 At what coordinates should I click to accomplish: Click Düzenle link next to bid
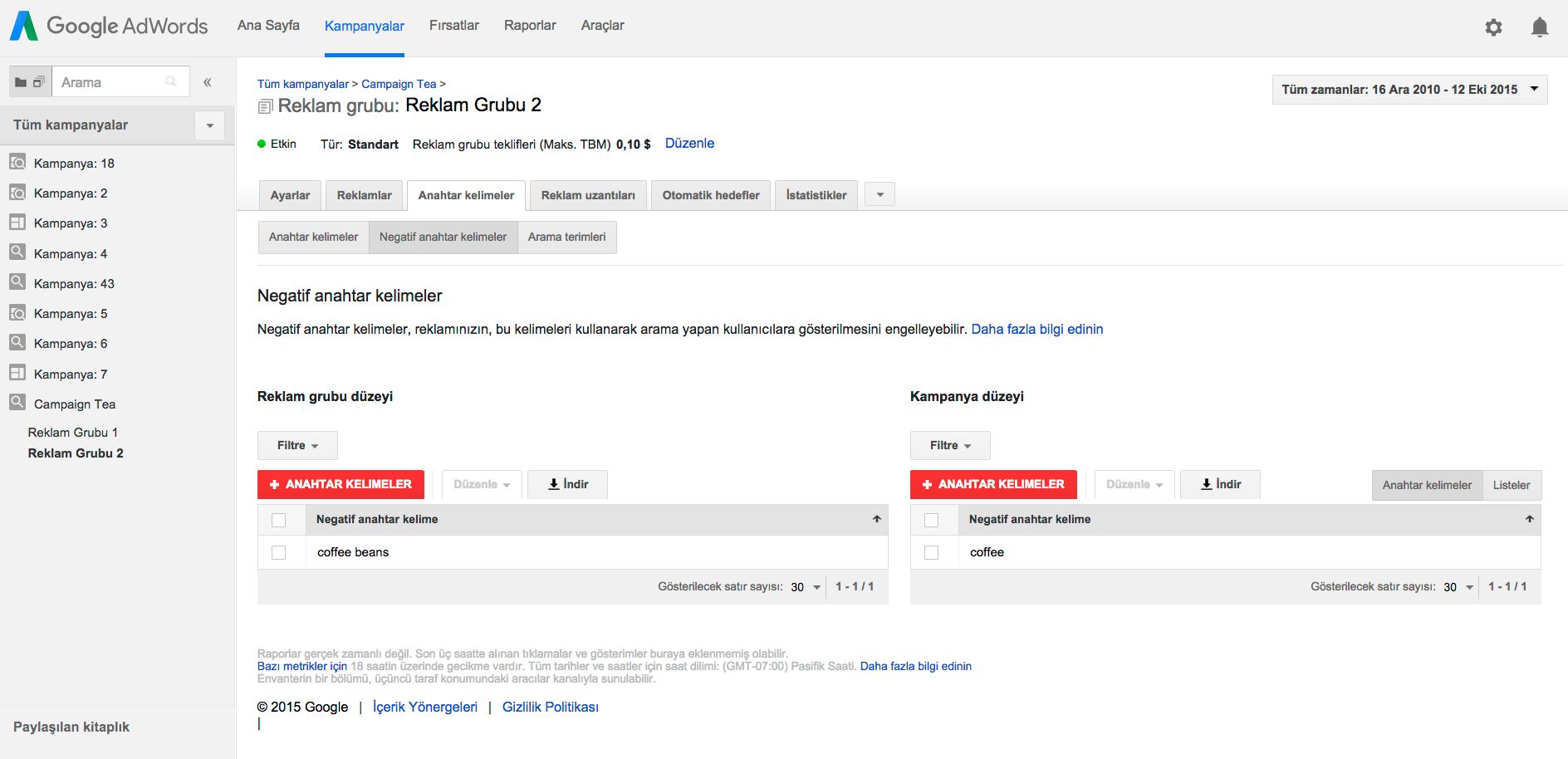[689, 143]
